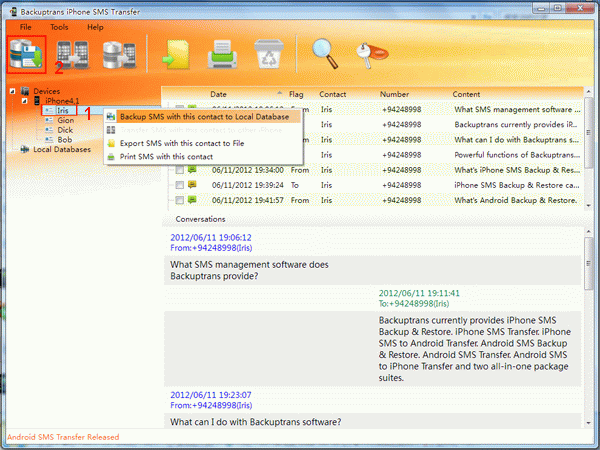Click content cell "What SMS management software ..."
Viewport: 600px width, 450px height.
(x=517, y=109)
